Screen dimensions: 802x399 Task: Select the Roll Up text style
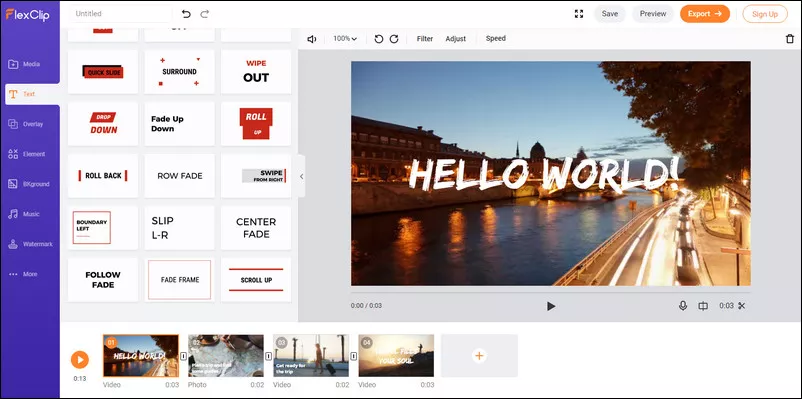point(256,124)
